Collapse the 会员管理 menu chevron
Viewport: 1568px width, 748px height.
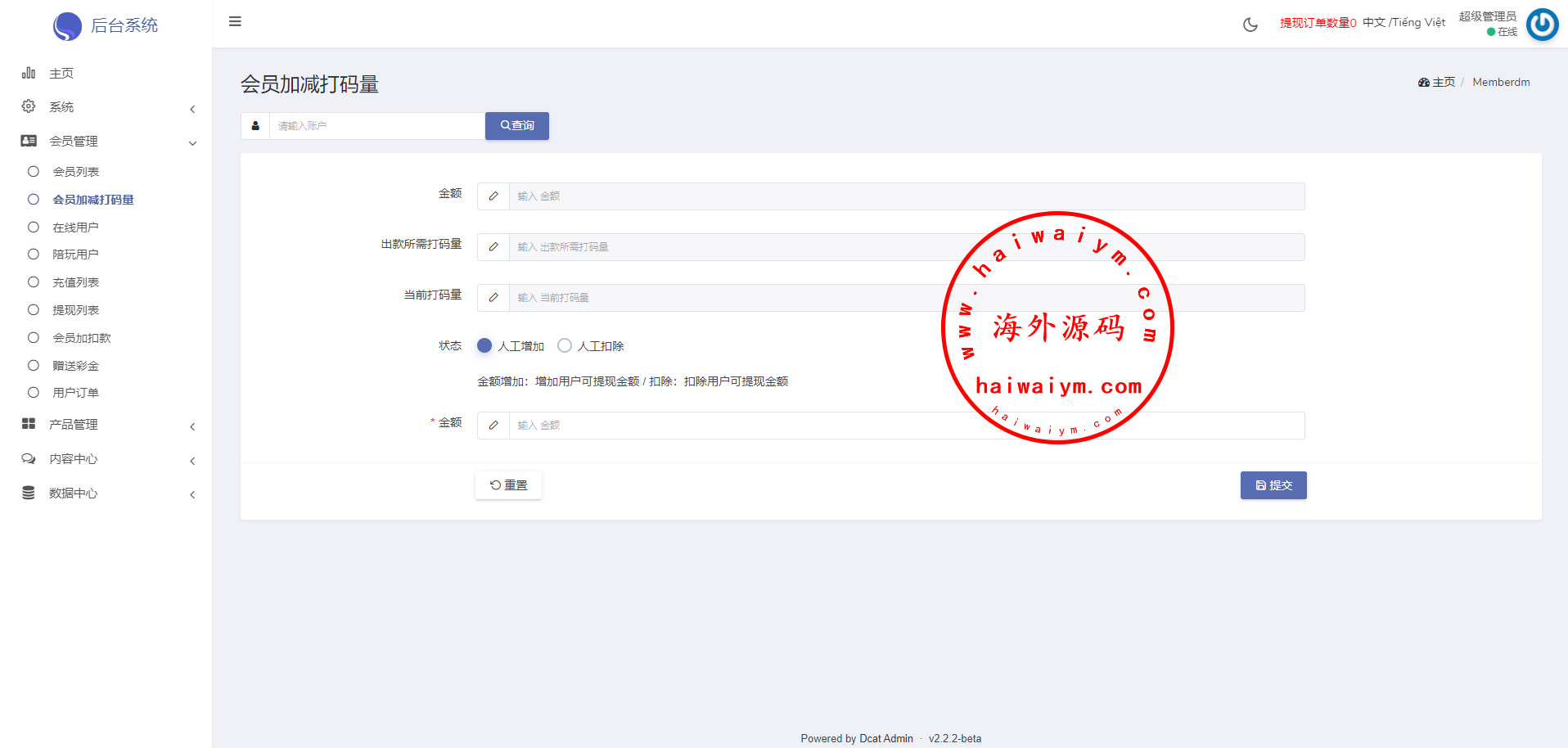192,143
